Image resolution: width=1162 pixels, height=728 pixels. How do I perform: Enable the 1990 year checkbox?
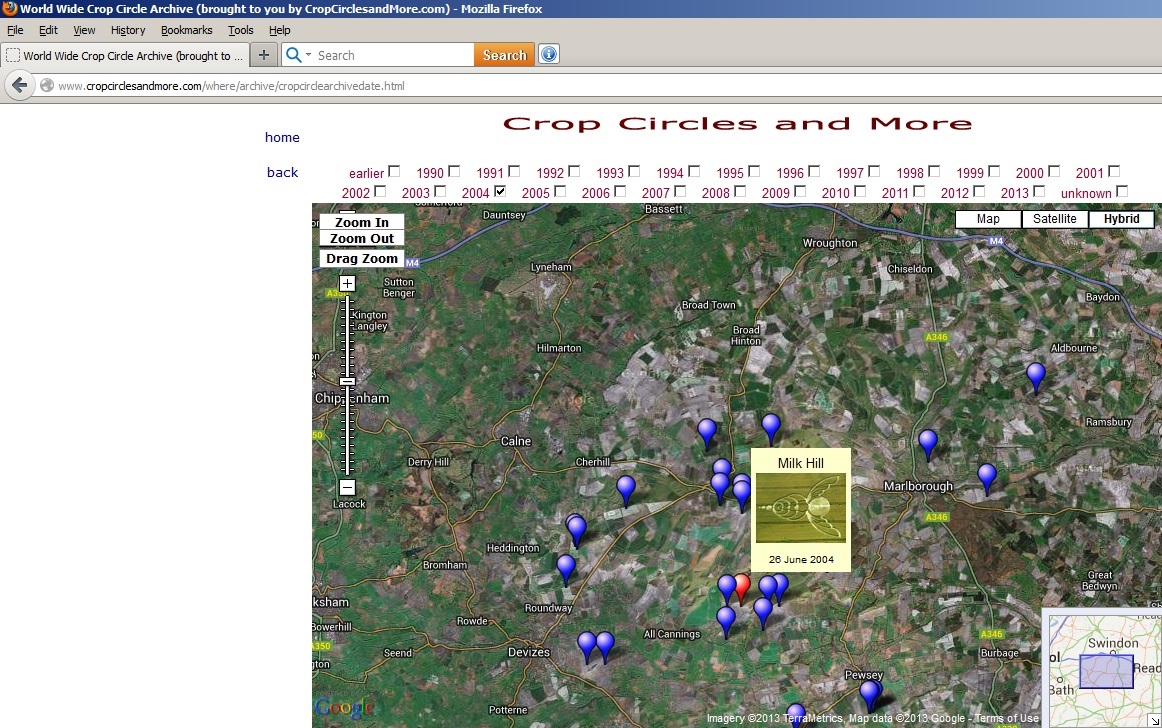[454, 171]
